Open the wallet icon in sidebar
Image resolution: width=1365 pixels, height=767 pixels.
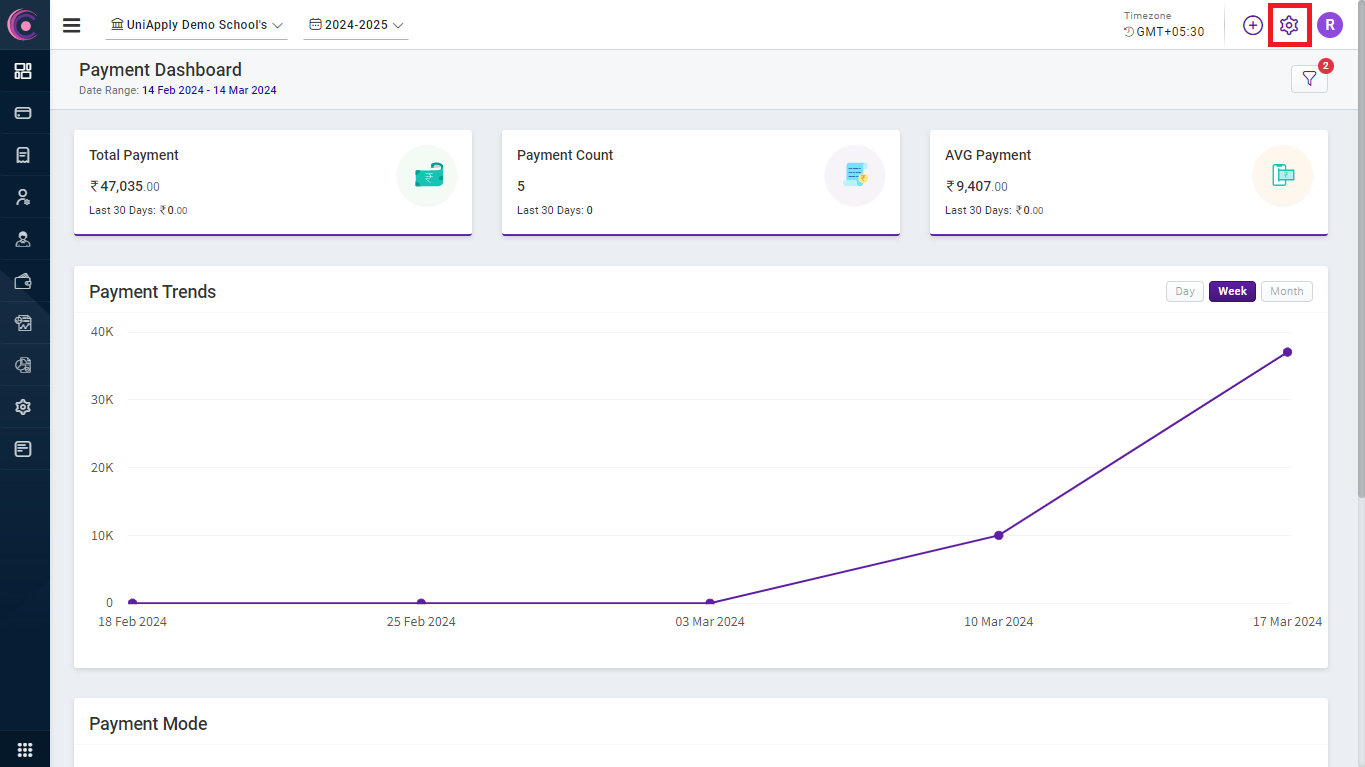(x=23, y=281)
